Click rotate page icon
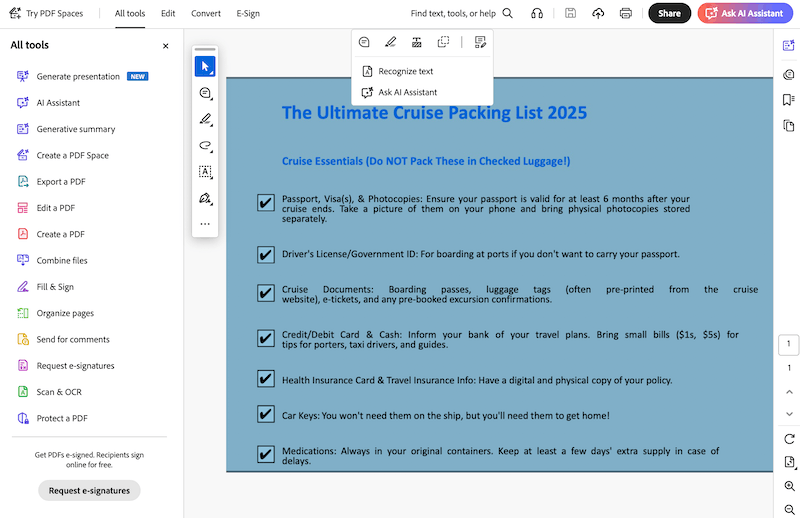Screen dimensions: 800x518 [789, 439]
